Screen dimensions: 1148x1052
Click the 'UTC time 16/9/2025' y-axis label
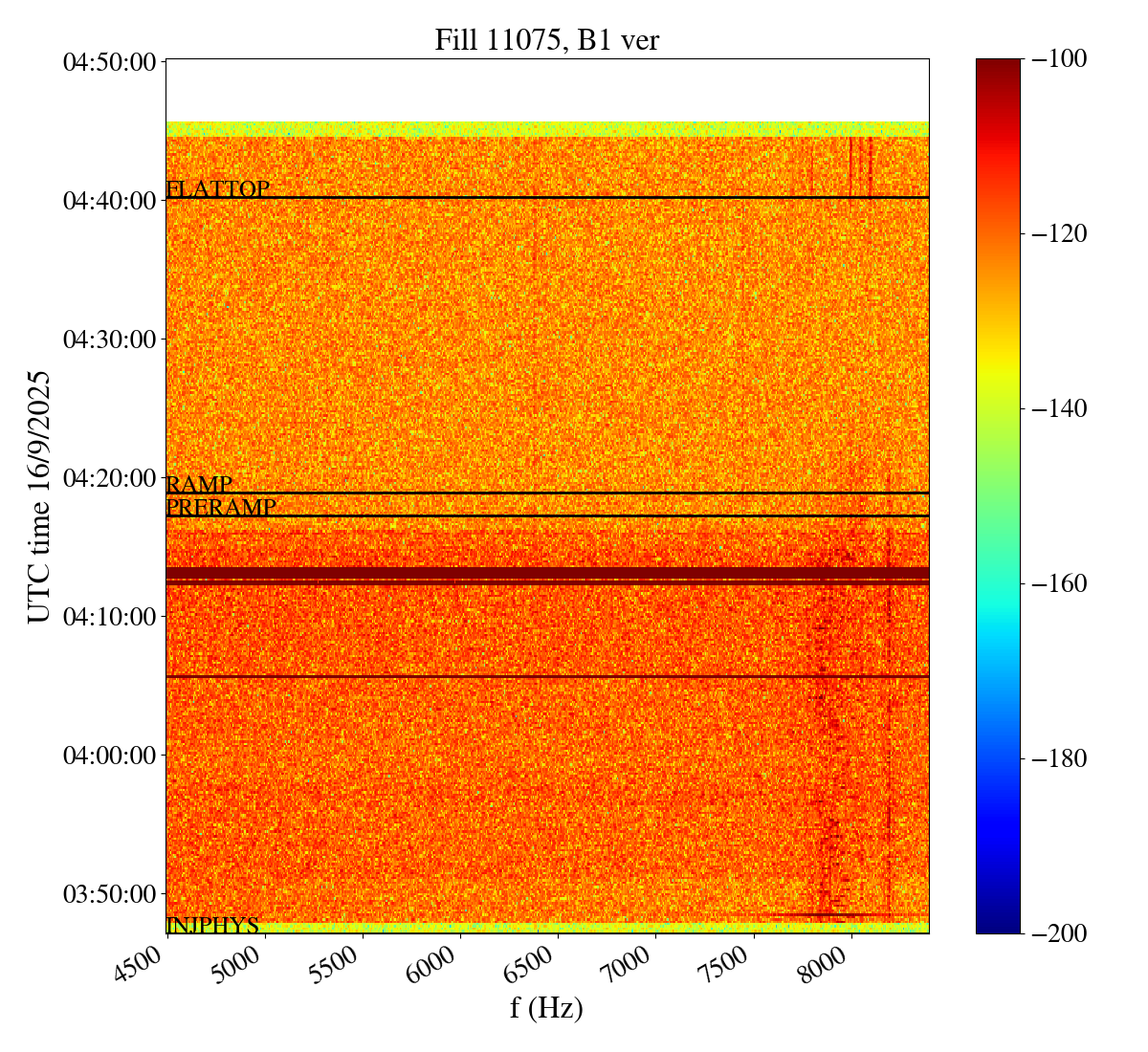click(x=38, y=496)
